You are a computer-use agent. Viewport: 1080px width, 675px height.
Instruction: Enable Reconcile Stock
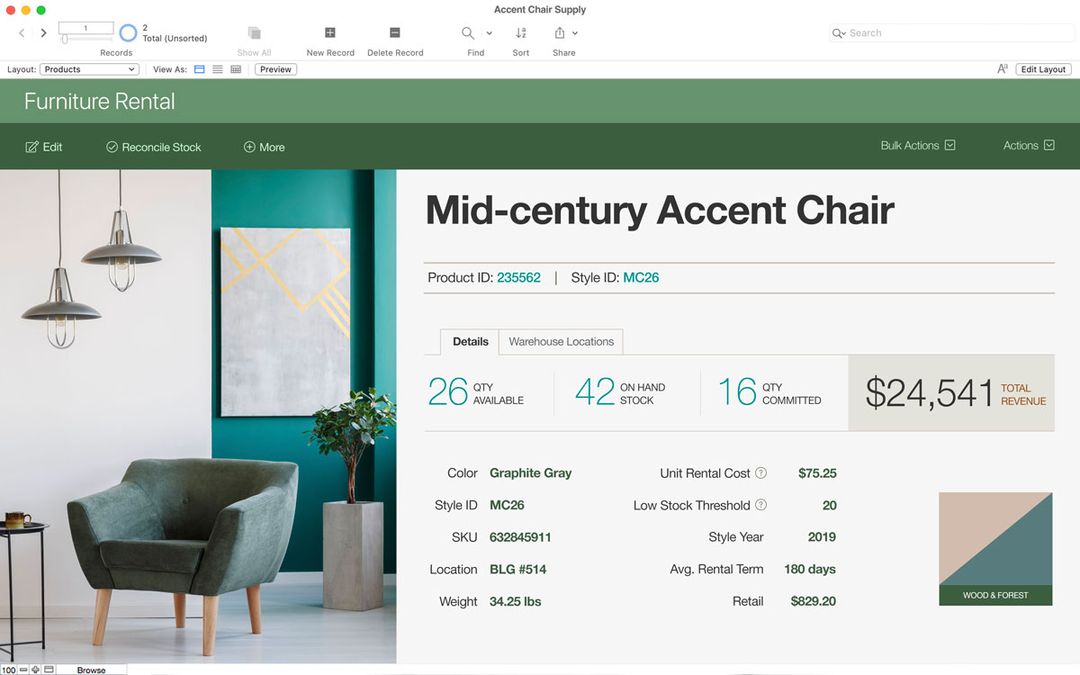[153, 146]
